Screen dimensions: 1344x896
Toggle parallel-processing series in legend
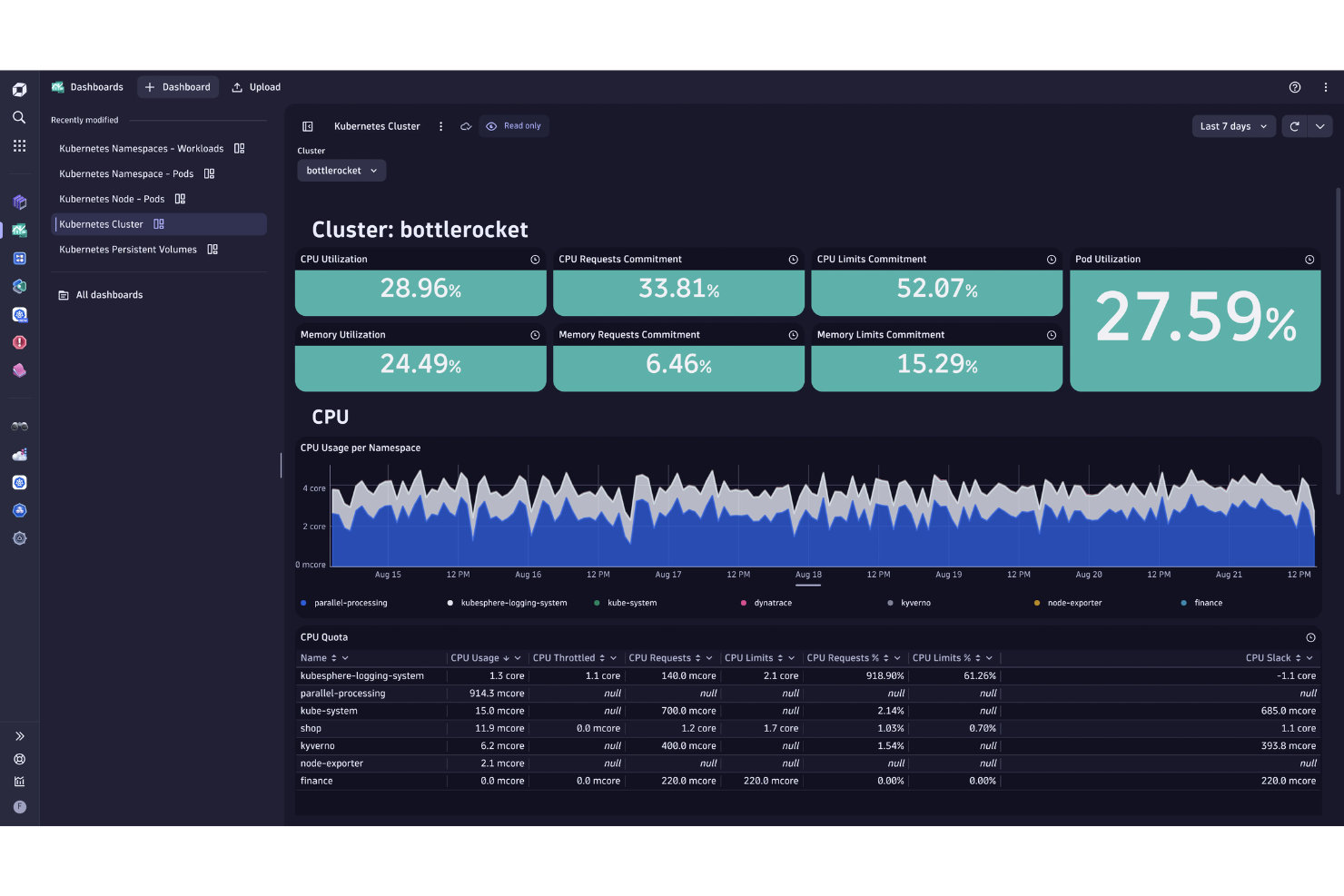[344, 603]
